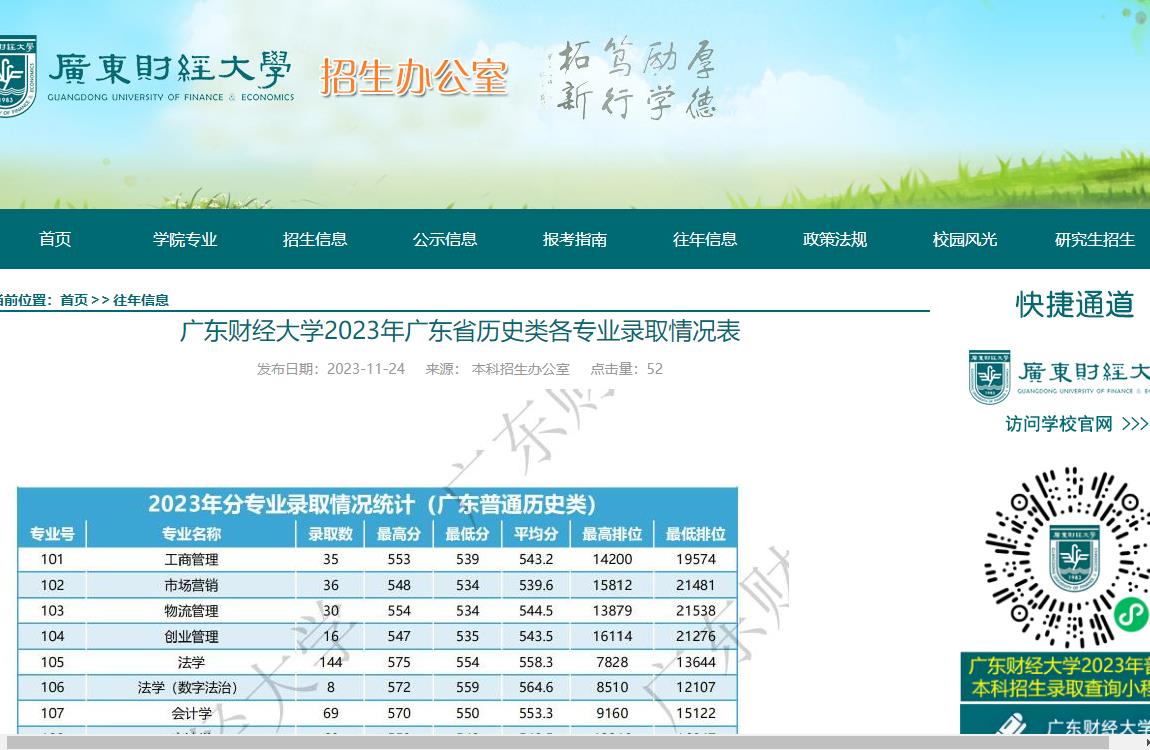Select 公示信息 from the navigation bar
Screen dimensions: 1150x750
click(444, 239)
